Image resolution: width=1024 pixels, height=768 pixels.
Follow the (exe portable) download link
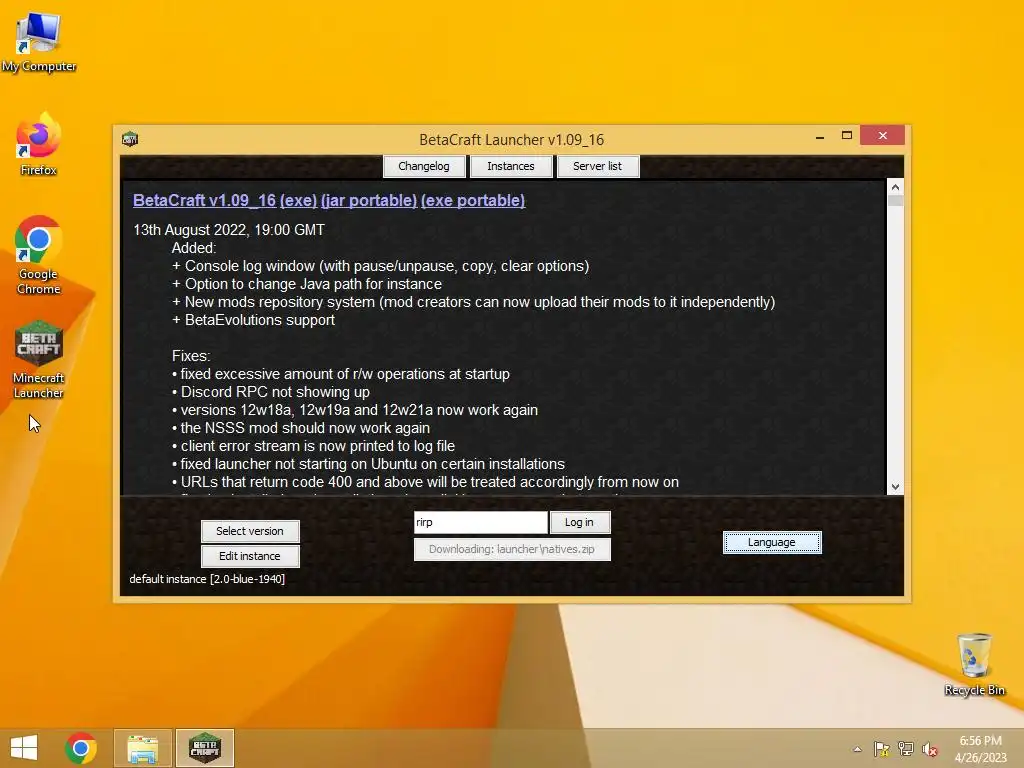[x=473, y=200]
